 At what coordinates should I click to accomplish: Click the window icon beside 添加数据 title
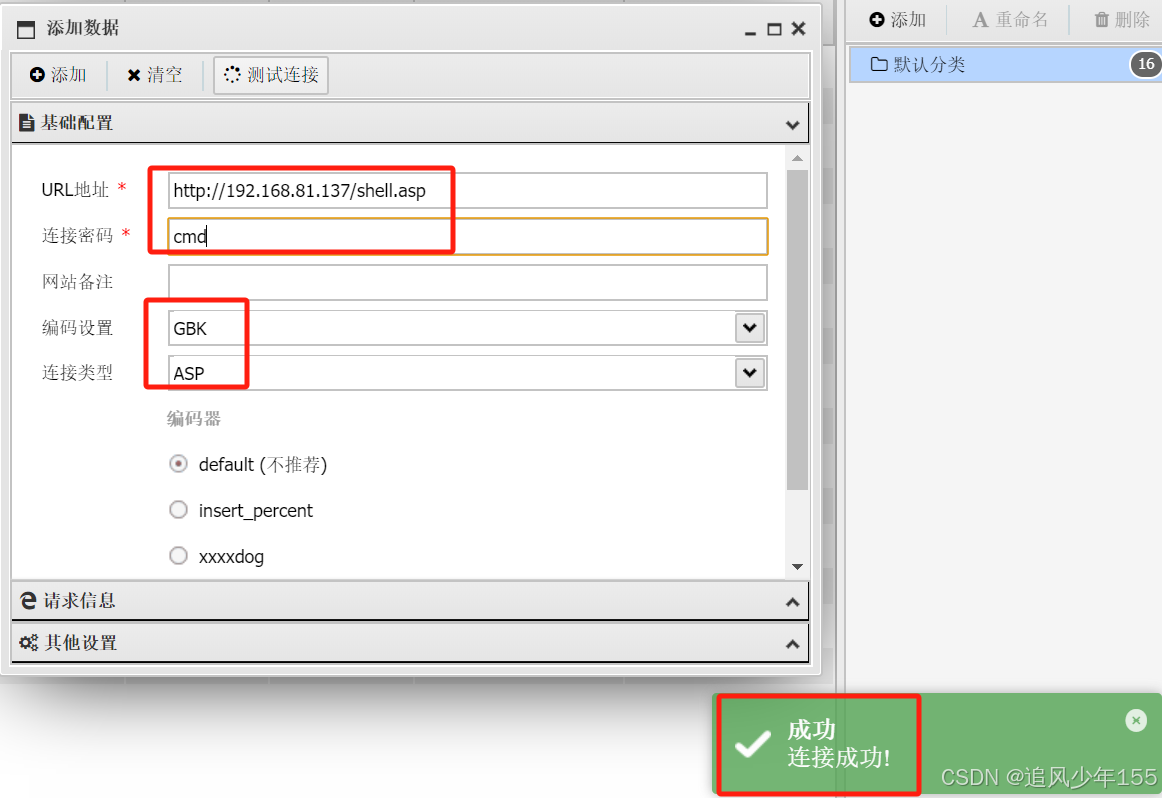click(x=26, y=30)
